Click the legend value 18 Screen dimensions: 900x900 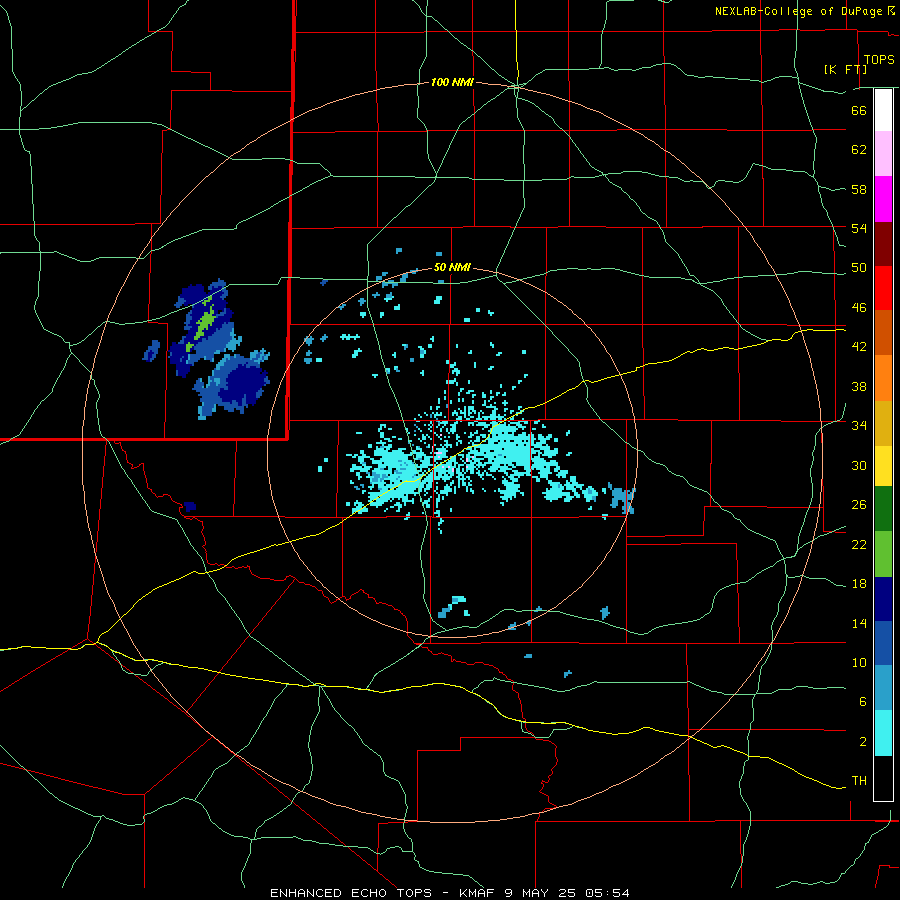(859, 584)
